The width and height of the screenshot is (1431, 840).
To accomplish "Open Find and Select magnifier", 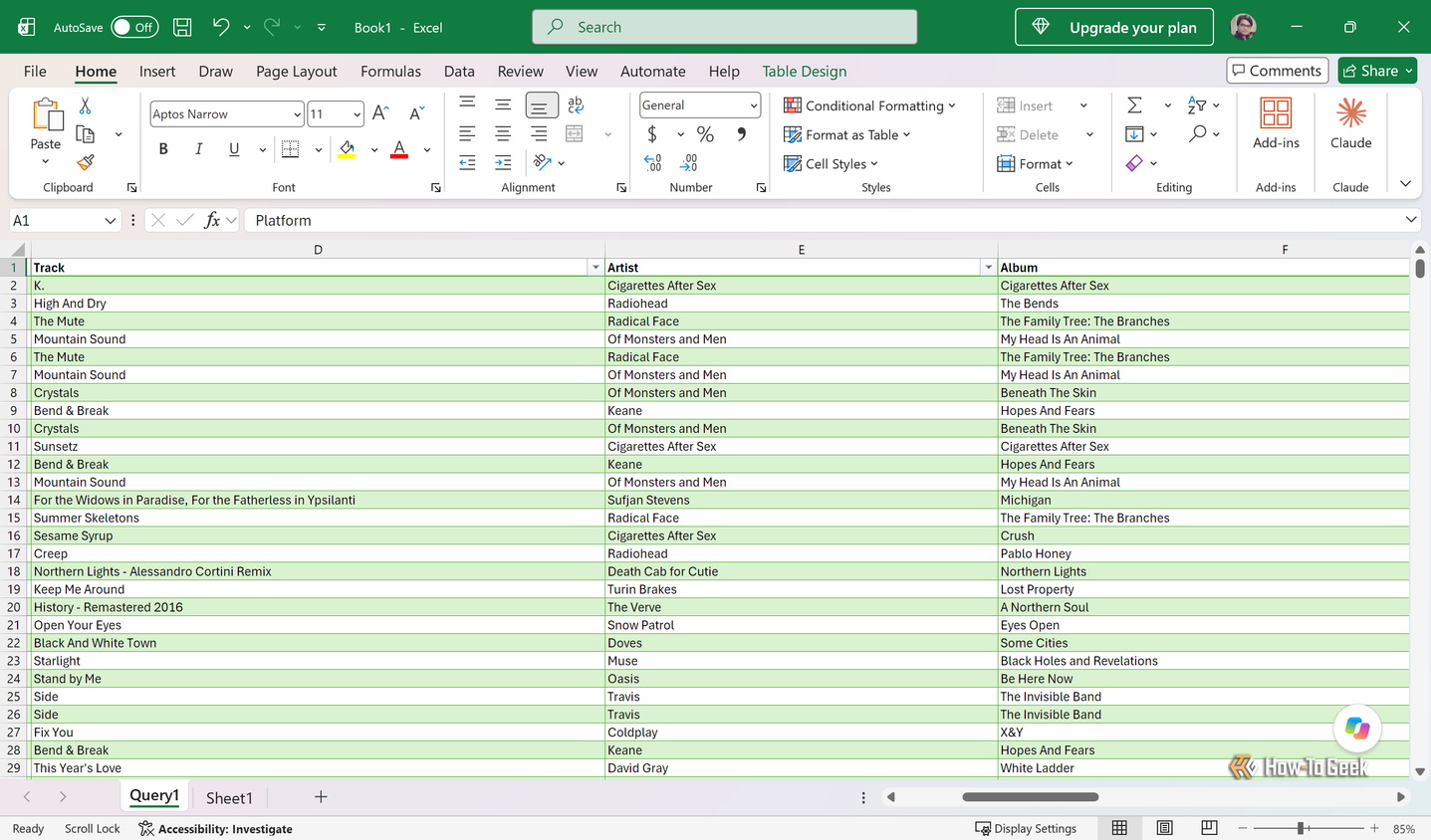I will pyautogui.click(x=1198, y=133).
